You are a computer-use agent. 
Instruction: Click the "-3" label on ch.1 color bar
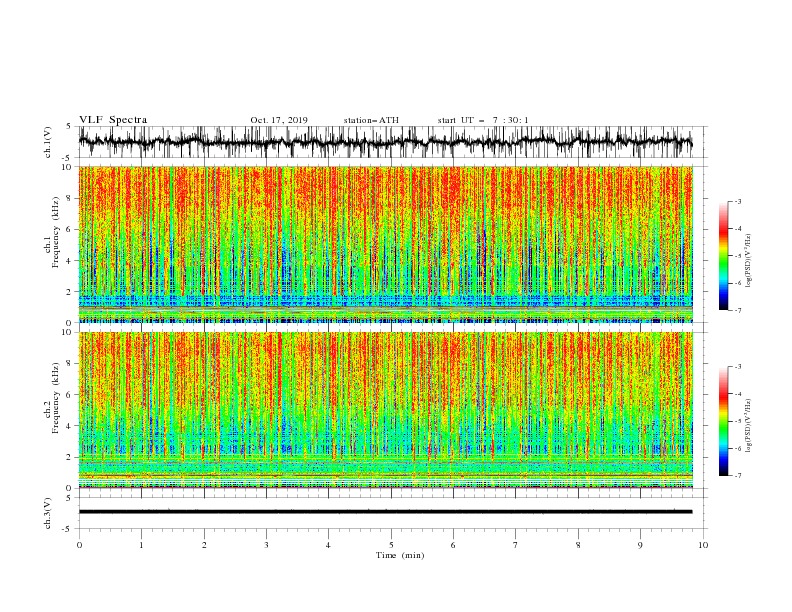coord(738,201)
